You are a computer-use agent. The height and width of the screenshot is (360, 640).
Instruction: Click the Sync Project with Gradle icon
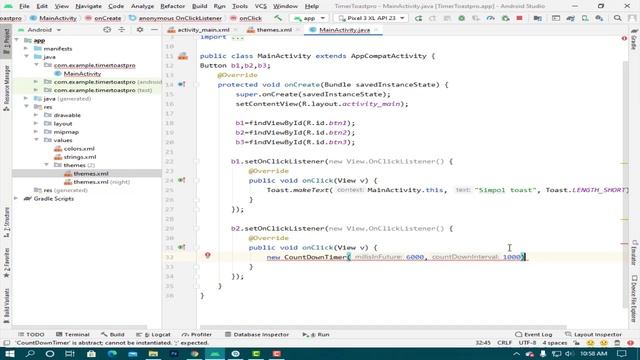571,18
